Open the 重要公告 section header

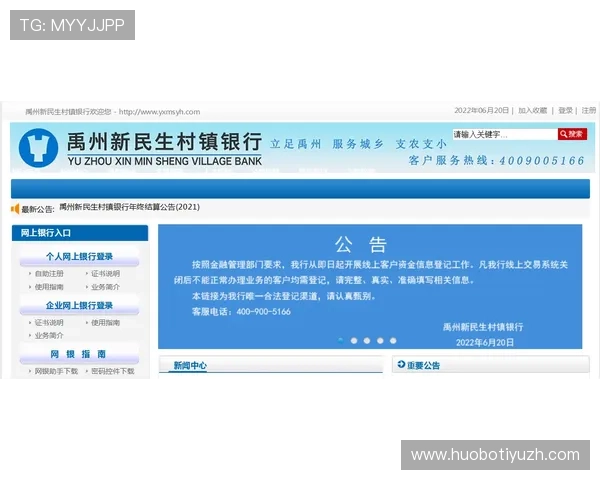491,365
